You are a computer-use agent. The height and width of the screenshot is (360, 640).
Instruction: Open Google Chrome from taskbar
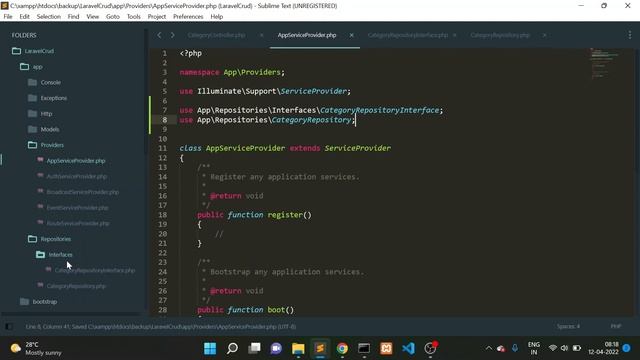tap(342, 349)
